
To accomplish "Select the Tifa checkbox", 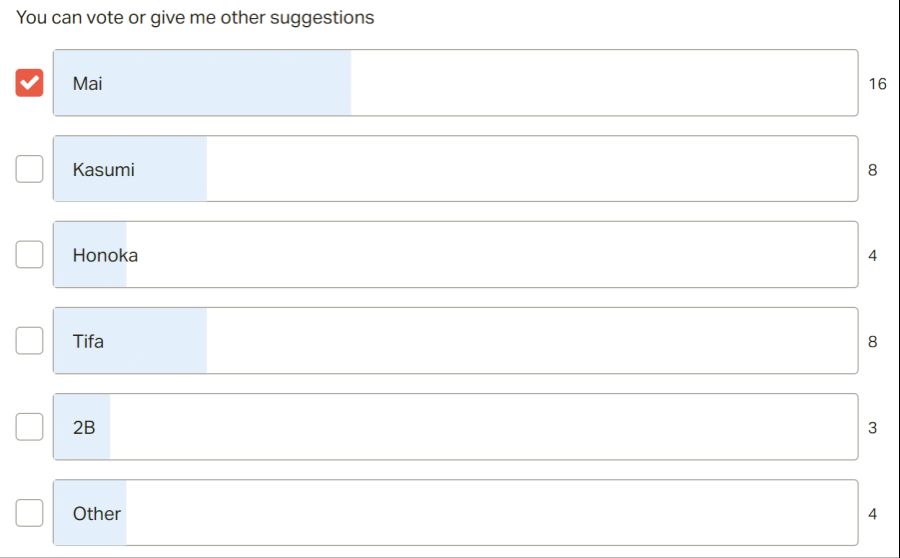I will [x=29, y=341].
